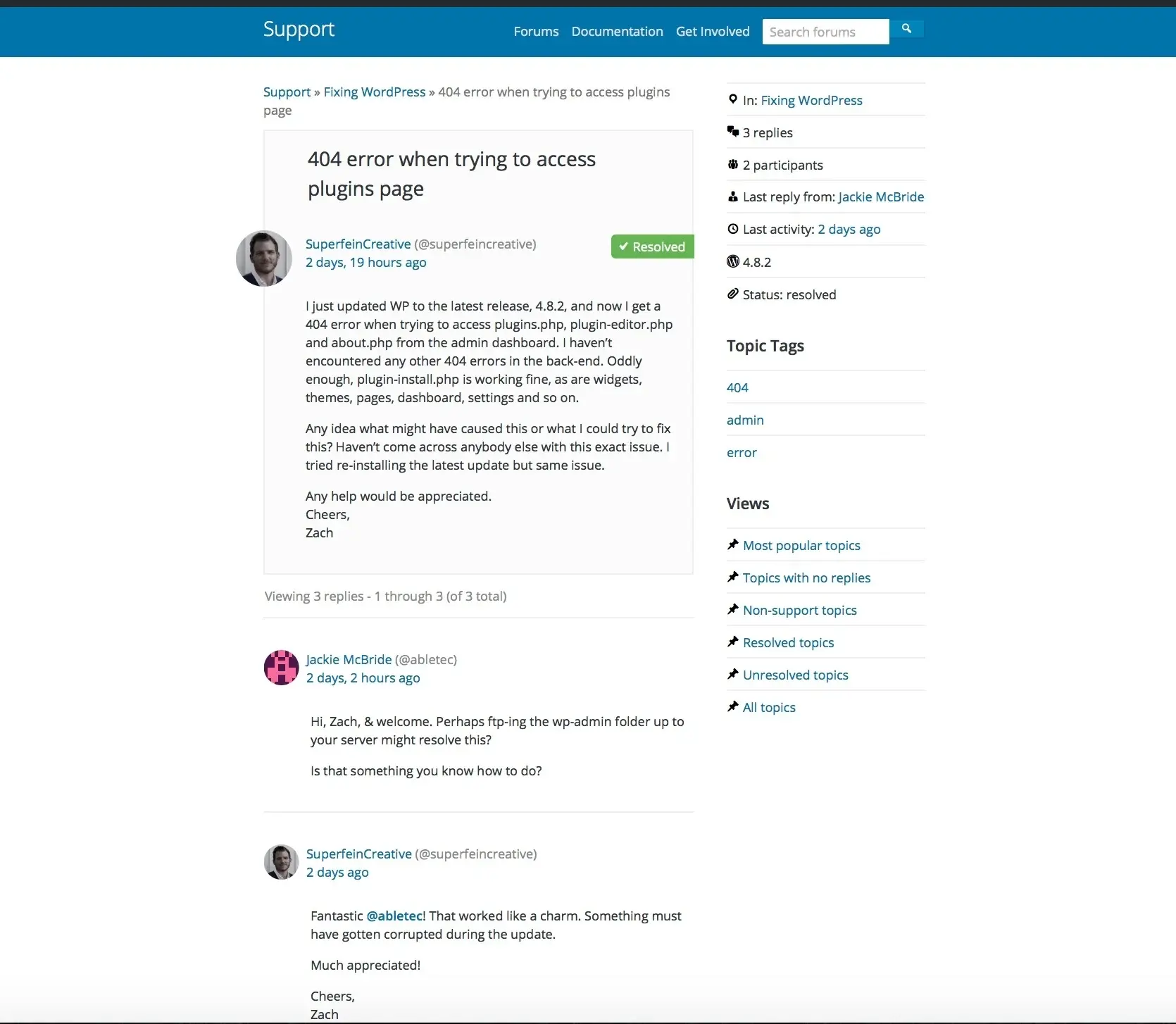
Task: Open the Forums menu item
Action: (x=536, y=32)
